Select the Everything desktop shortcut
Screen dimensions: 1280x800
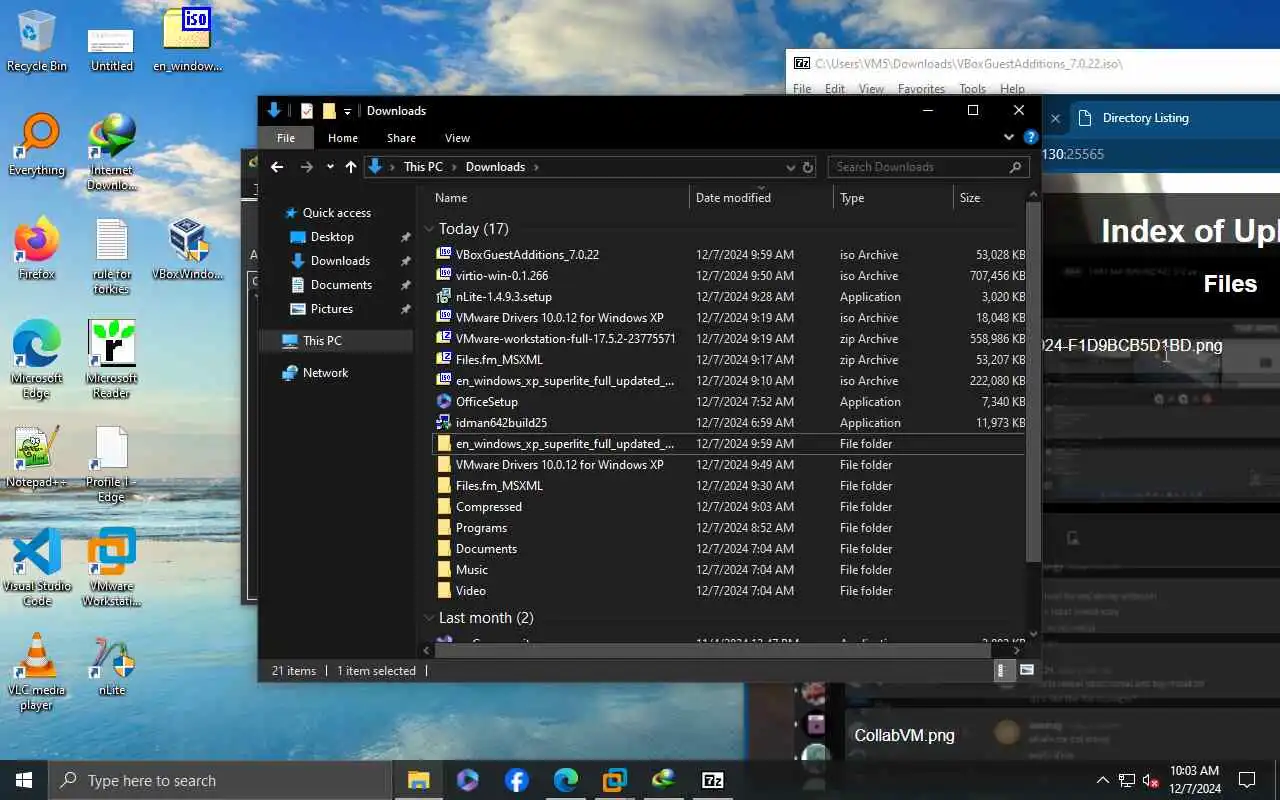click(37, 145)
